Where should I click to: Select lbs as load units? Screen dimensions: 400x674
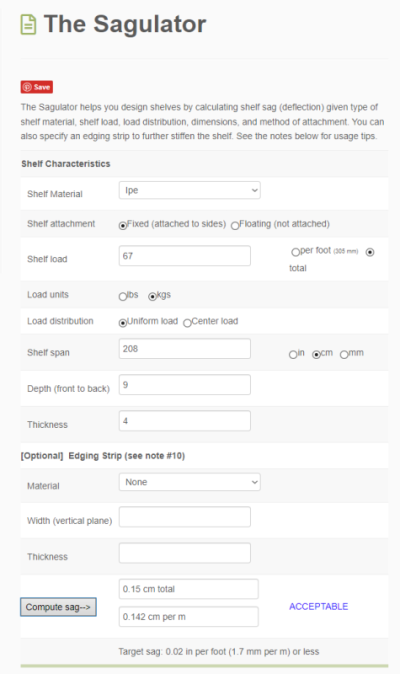point(123,296)
